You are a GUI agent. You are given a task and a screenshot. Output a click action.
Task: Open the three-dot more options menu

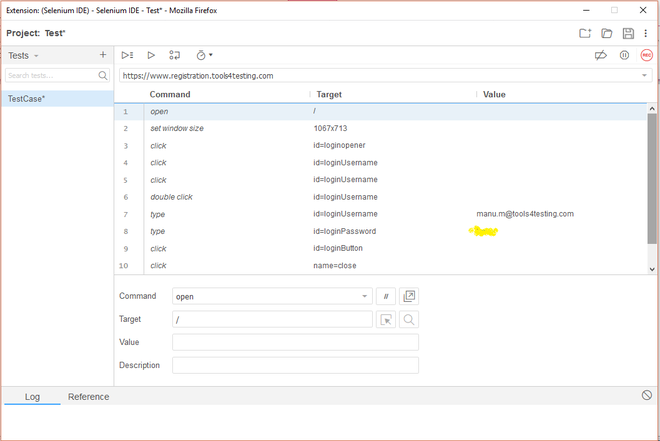(x=646, y=33)
